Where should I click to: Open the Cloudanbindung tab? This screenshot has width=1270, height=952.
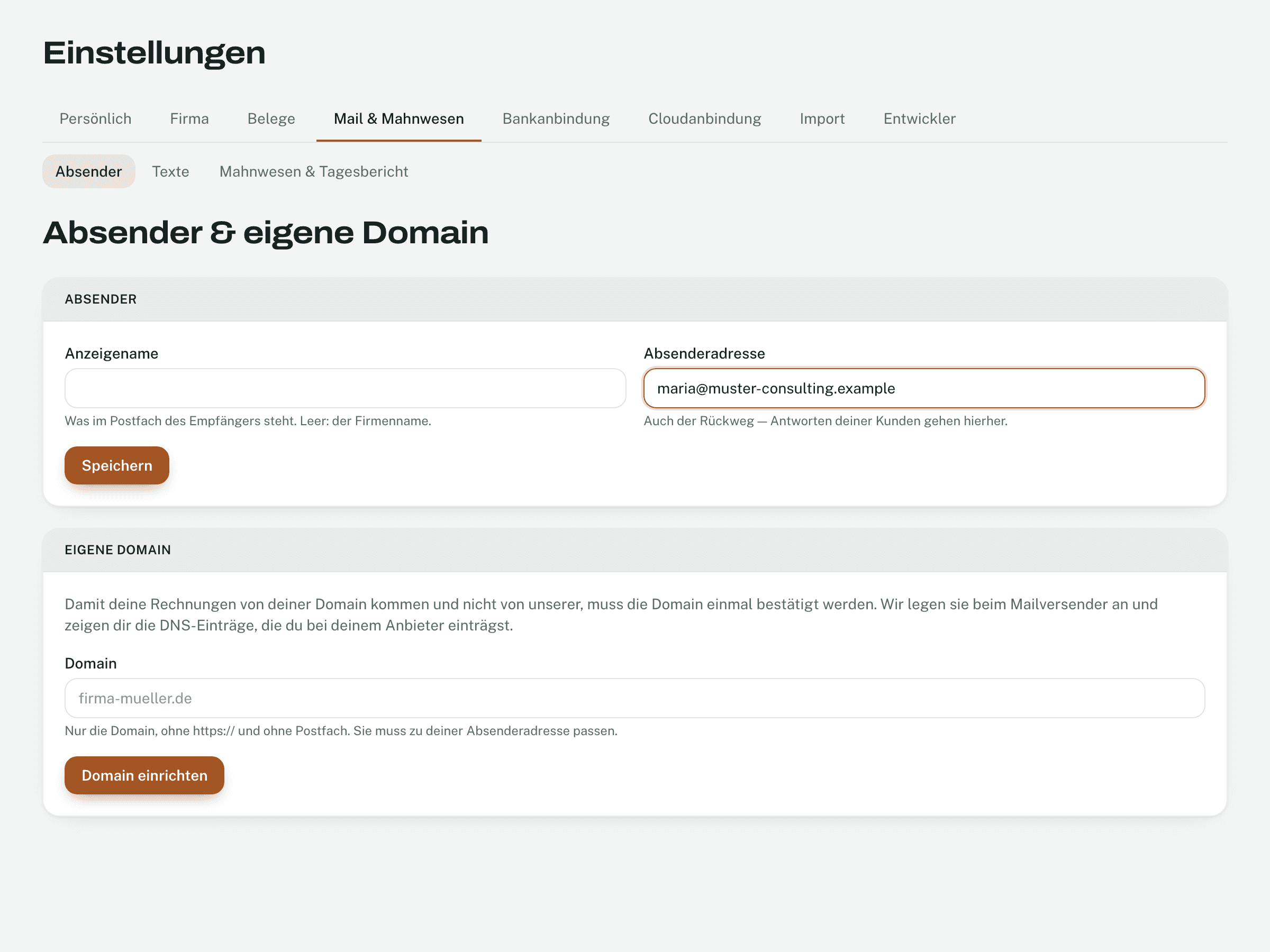[x=704, y=119]
